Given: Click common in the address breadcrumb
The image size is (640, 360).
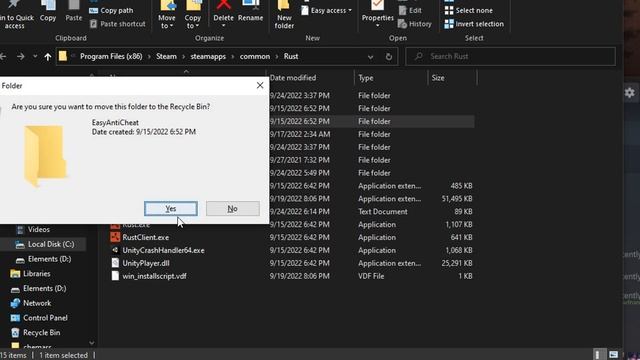Looking at the screenshot, I should point(255,56).
